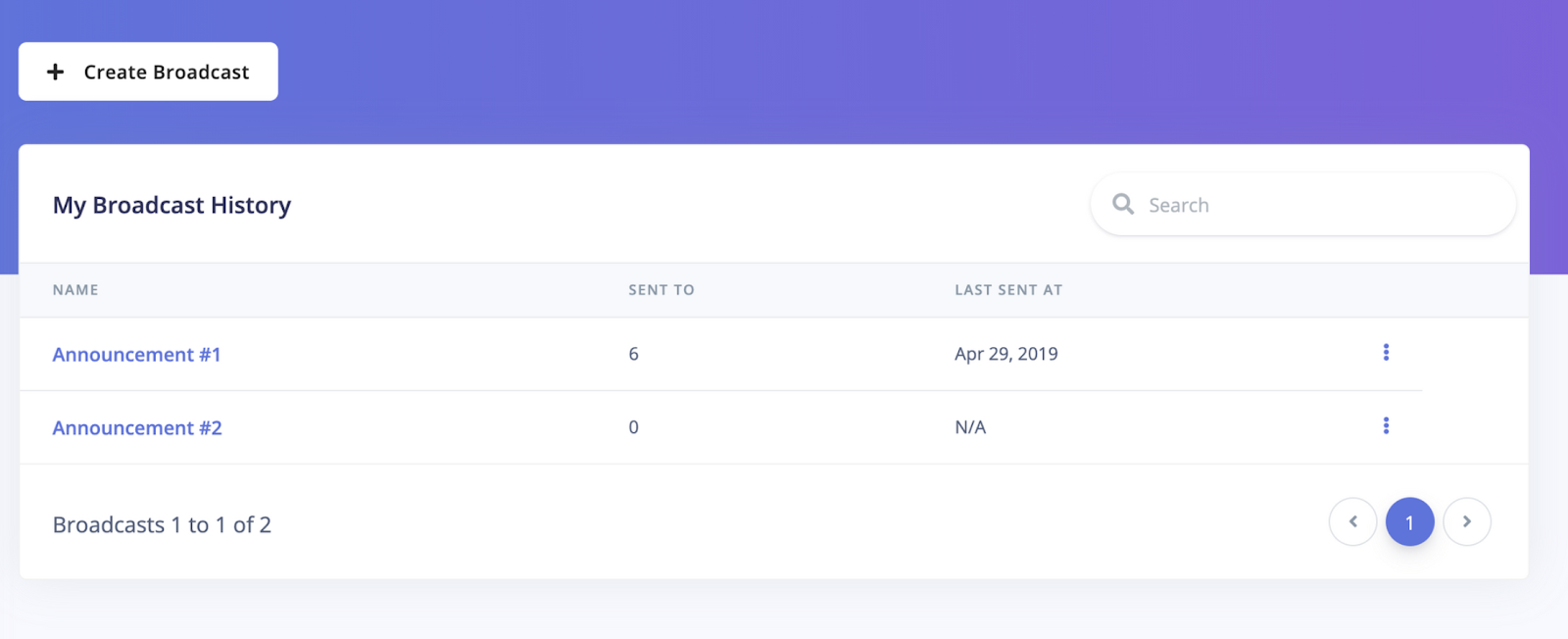Click sent count 6 for Announcement #1
The width and height of the screenshot is (1568, 639).
(633, 354)
